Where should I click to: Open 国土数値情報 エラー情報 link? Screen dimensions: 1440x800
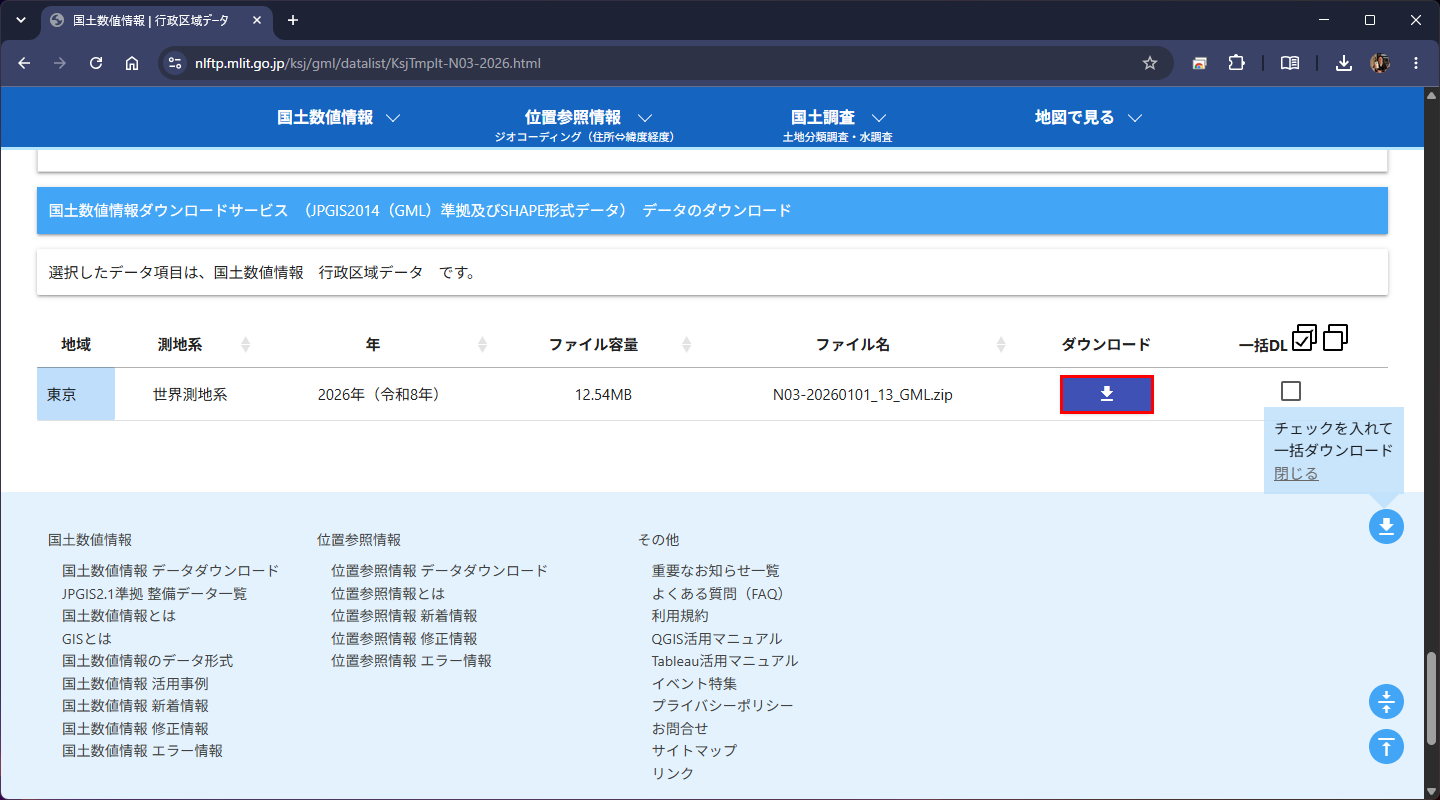143,751
